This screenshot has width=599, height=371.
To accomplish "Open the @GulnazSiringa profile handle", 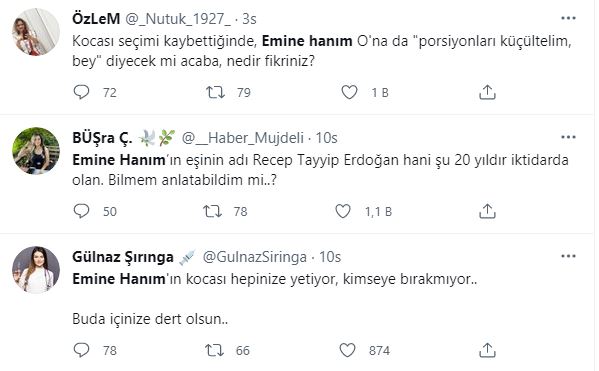I will (254, 257).
